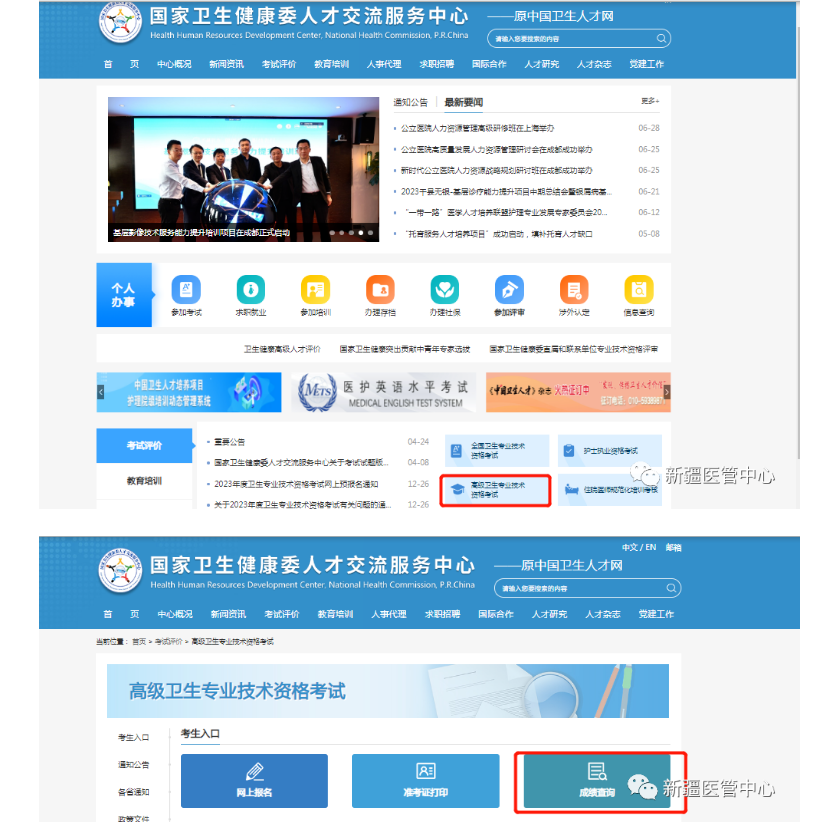Click breadcrumb 首页 link
Screen dimensions: 831x832
pyautogui.click(x=139, y=642)
